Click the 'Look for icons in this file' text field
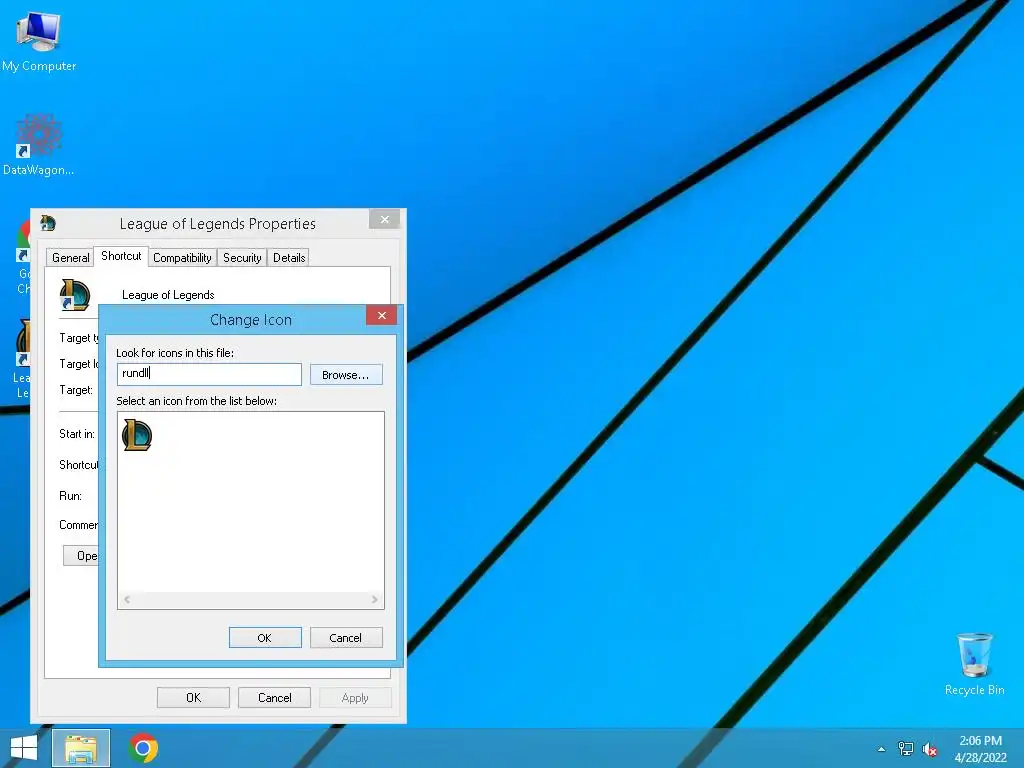The image size is (1024, 768). 210,374
